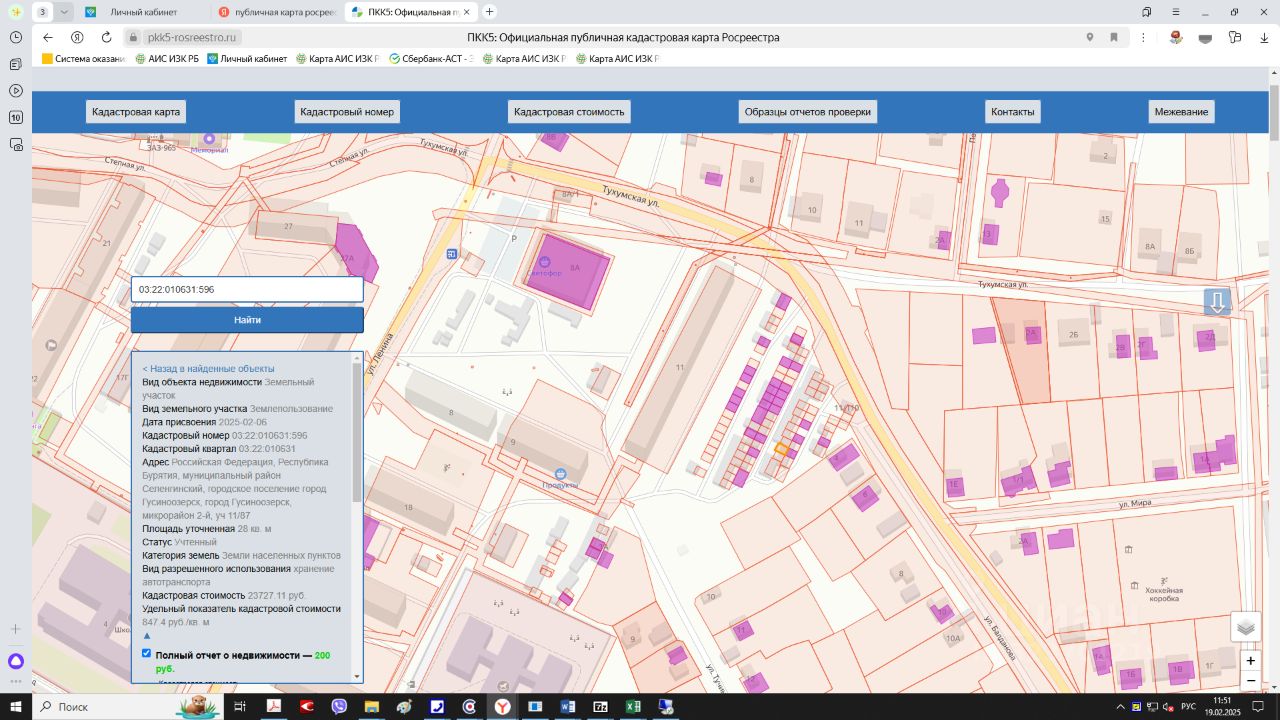Zoom out with the map minus button

pyautogui.click(x=1250, y=681)
